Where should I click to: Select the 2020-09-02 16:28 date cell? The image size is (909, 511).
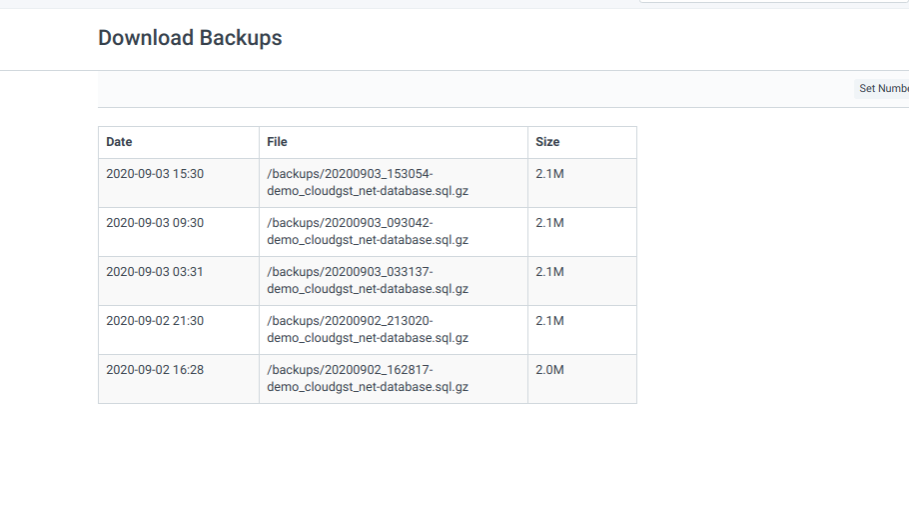tap(155, 370)
